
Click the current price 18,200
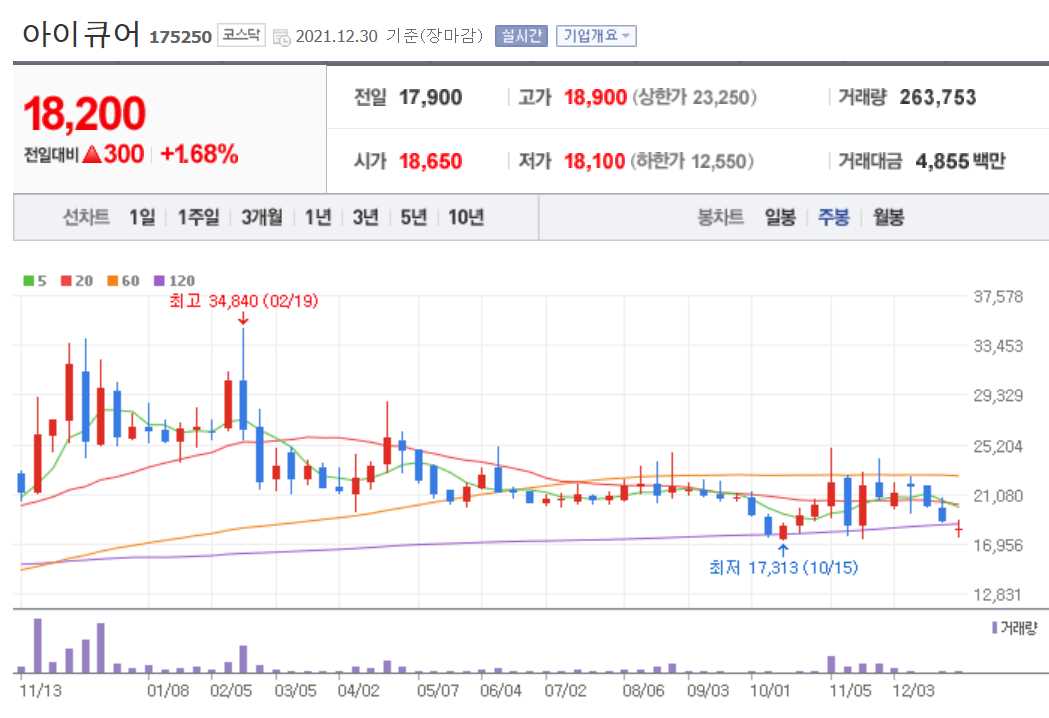[x=84, y=113]
